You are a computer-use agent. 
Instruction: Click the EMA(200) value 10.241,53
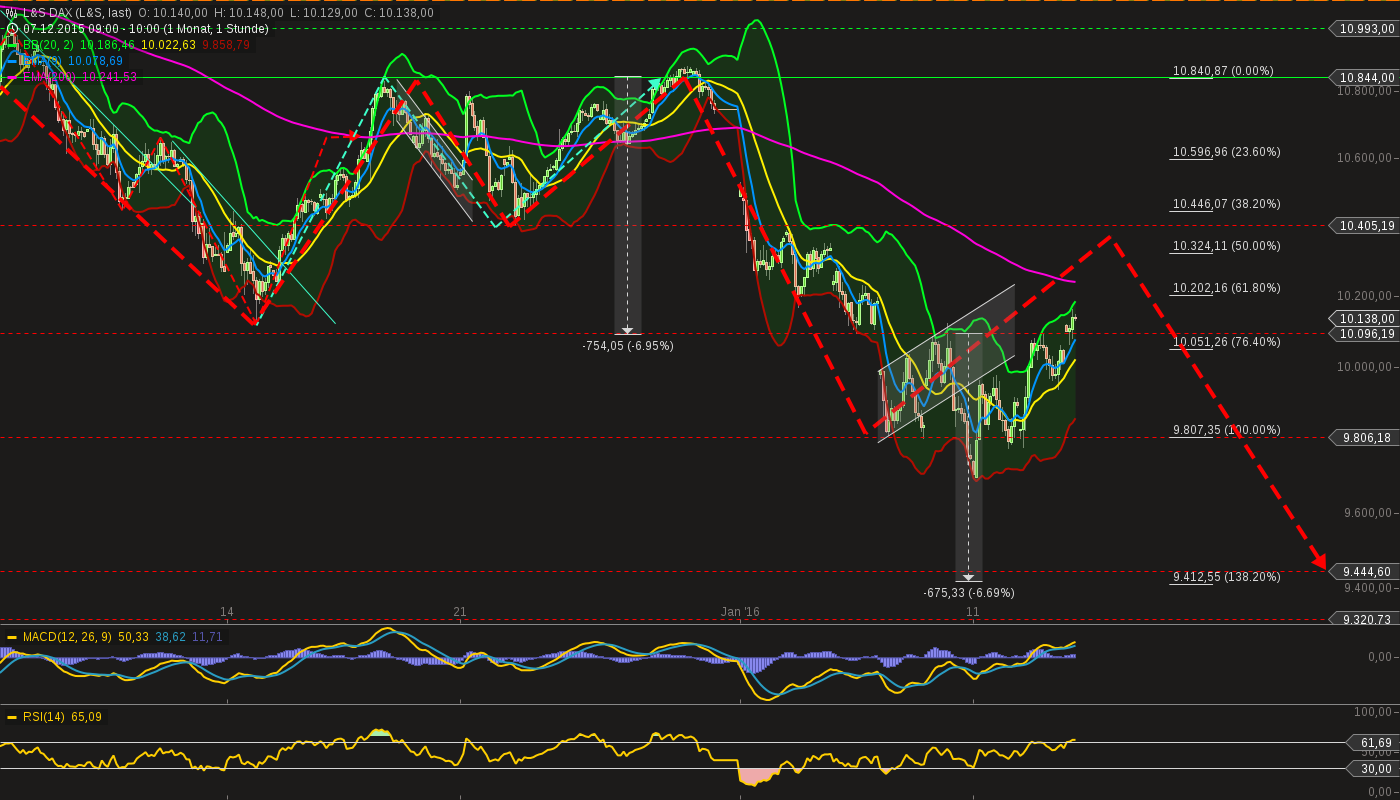click(110, 77)
